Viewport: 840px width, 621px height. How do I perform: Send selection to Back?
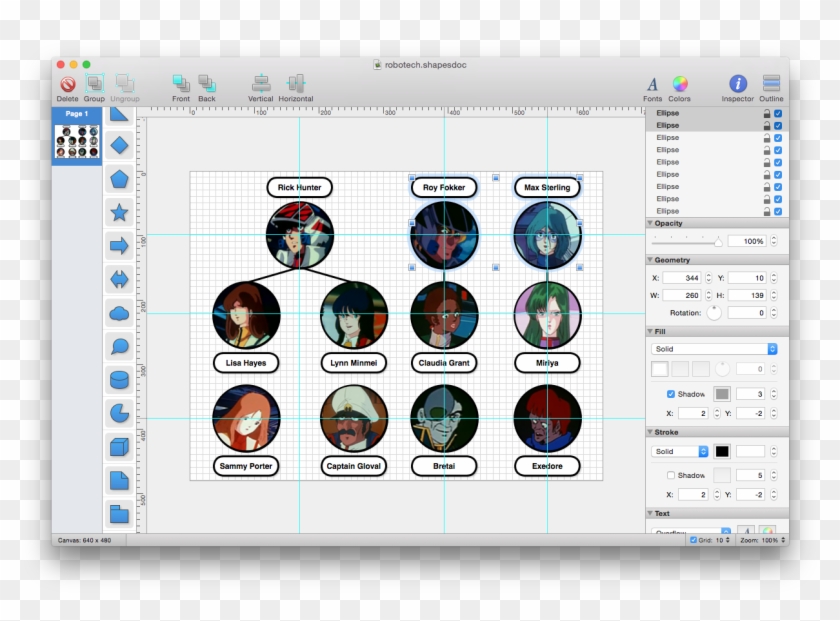(x=207, y=85)
